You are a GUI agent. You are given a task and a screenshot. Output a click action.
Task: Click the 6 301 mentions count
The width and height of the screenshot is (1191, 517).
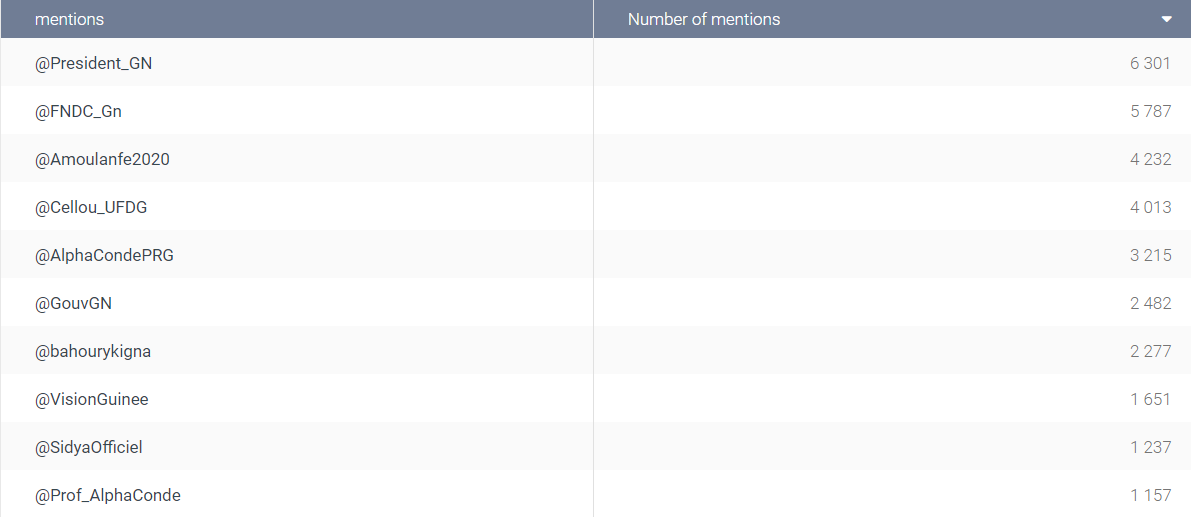point(1150,64)
